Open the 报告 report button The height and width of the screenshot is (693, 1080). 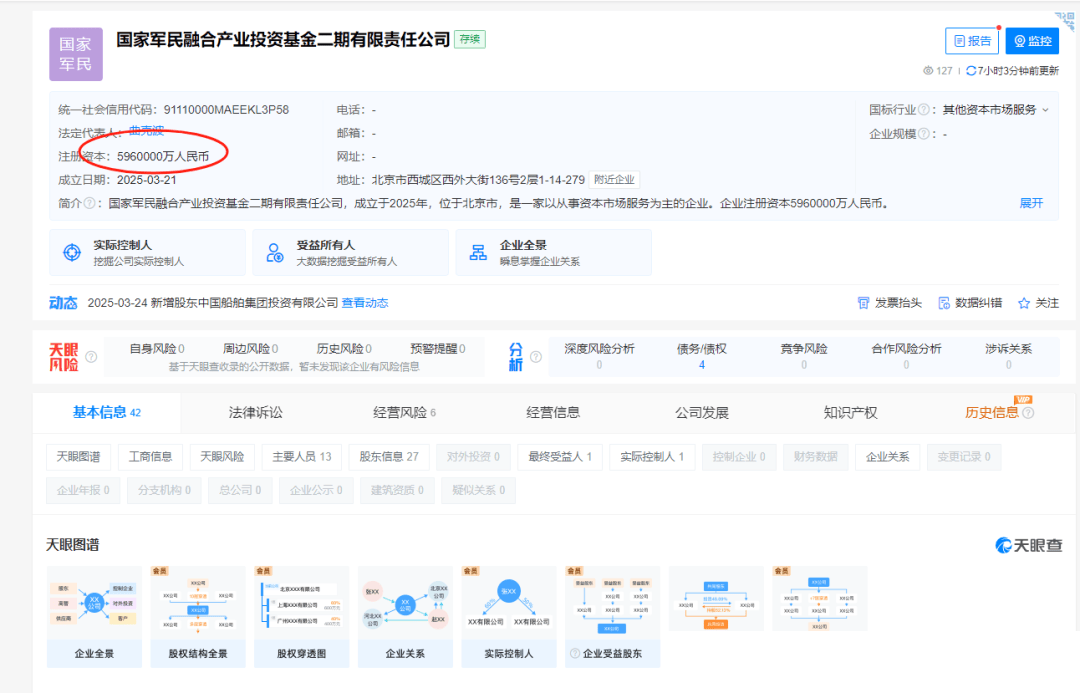(972, 41)
